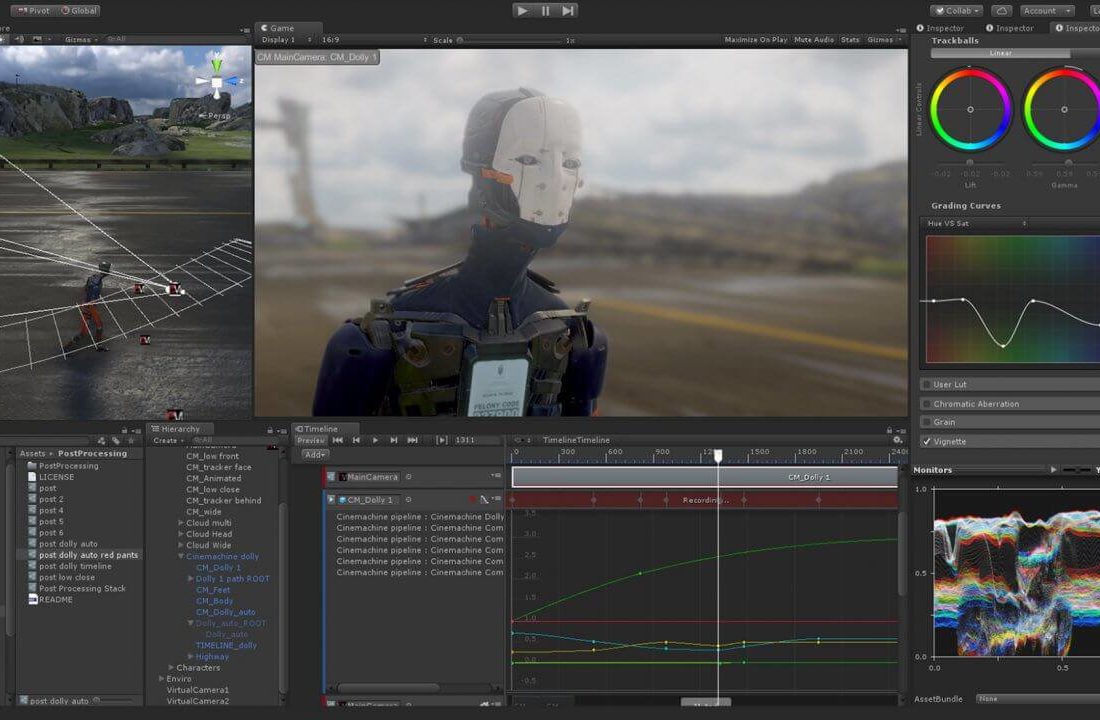The height and width of the screenshot is (720, 1100).
Task: Open the Display 1 dropdown
Action: pos(286,40)
